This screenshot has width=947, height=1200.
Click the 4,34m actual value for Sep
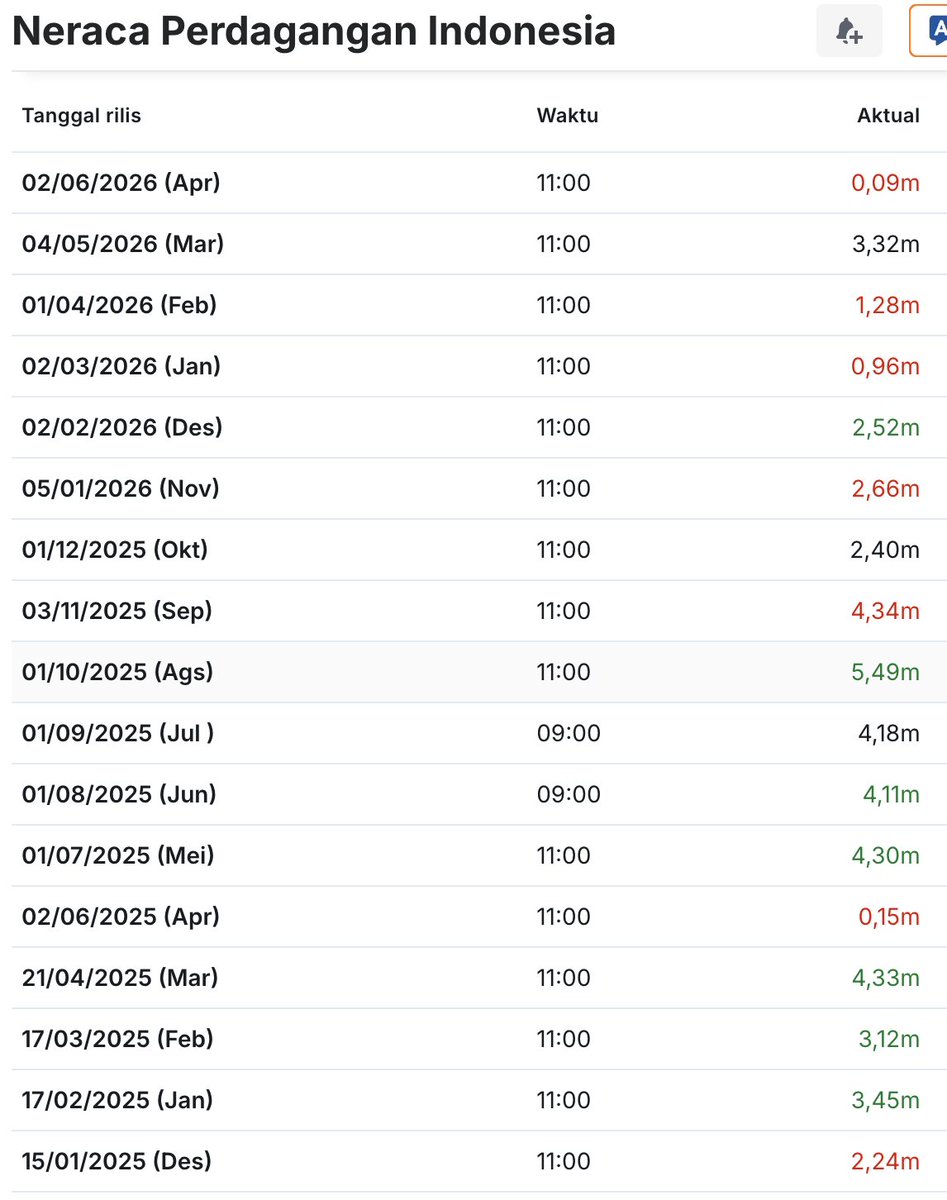pos(885,610)
